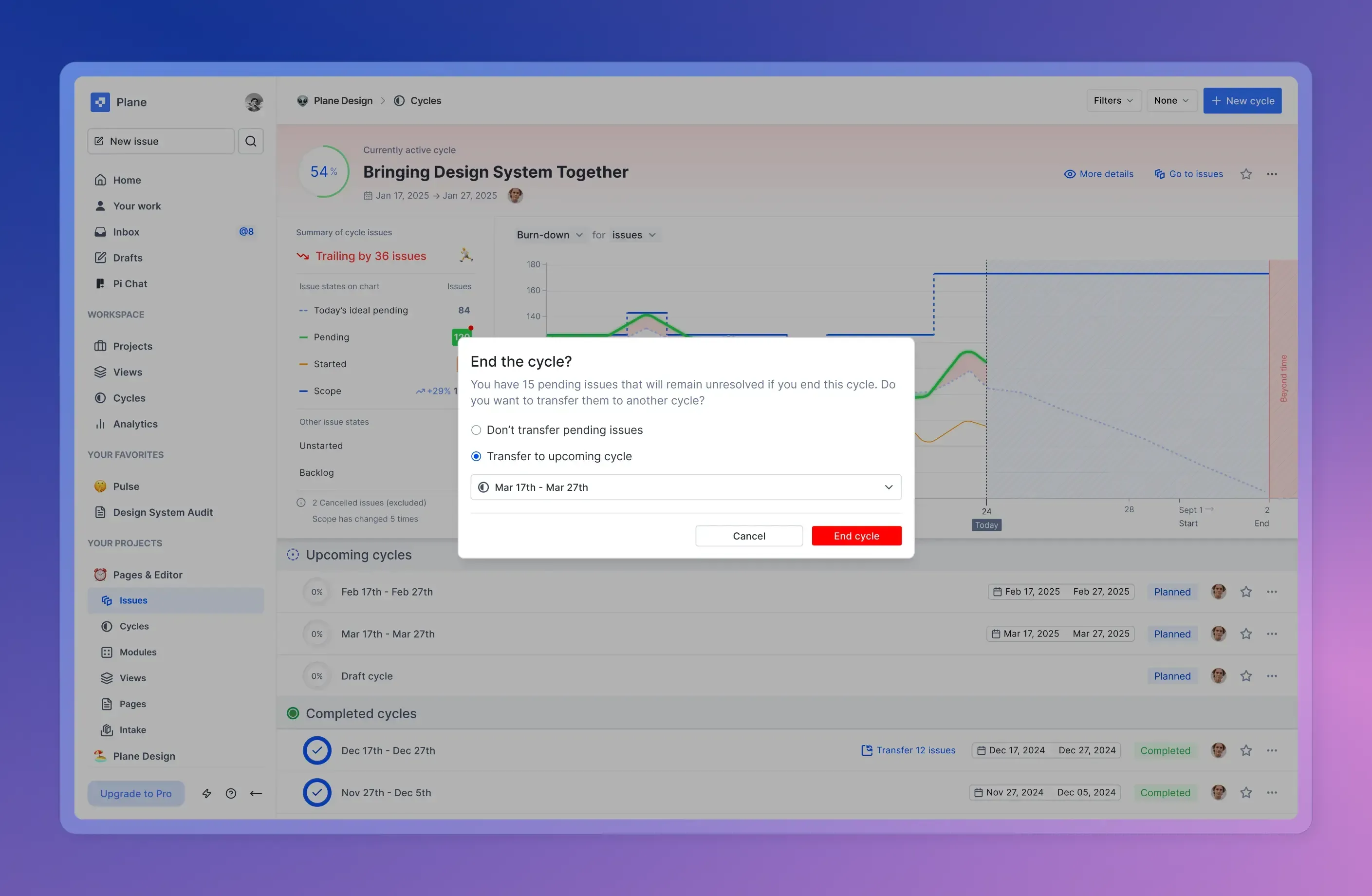
Task: Open Analytics from the workspace menu
Action: [134, 424]
